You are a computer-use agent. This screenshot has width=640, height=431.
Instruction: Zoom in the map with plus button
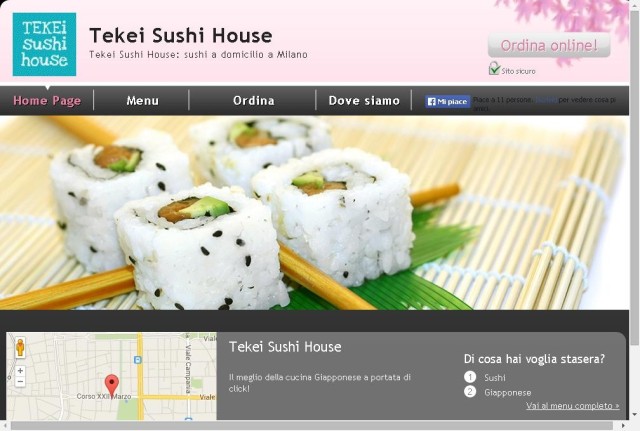(20, 371)
